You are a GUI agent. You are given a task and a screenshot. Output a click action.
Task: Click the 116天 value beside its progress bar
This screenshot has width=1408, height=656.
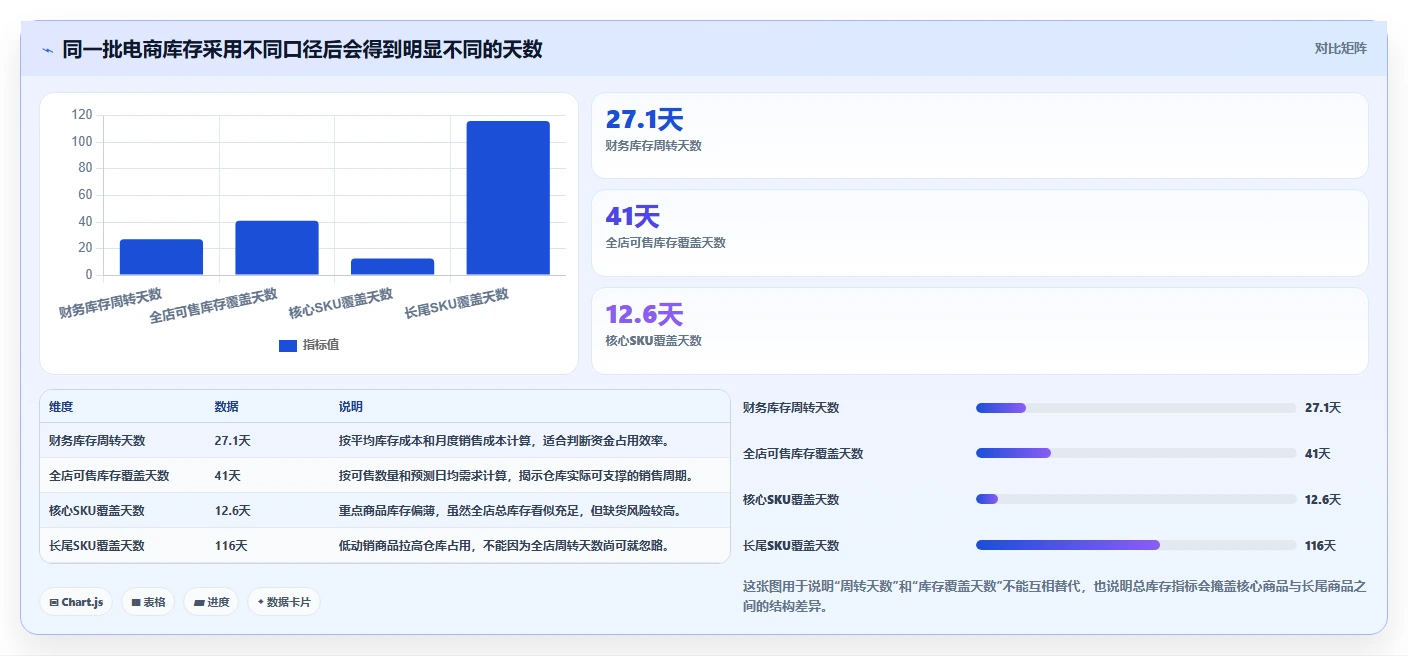tap(1321, 546)
